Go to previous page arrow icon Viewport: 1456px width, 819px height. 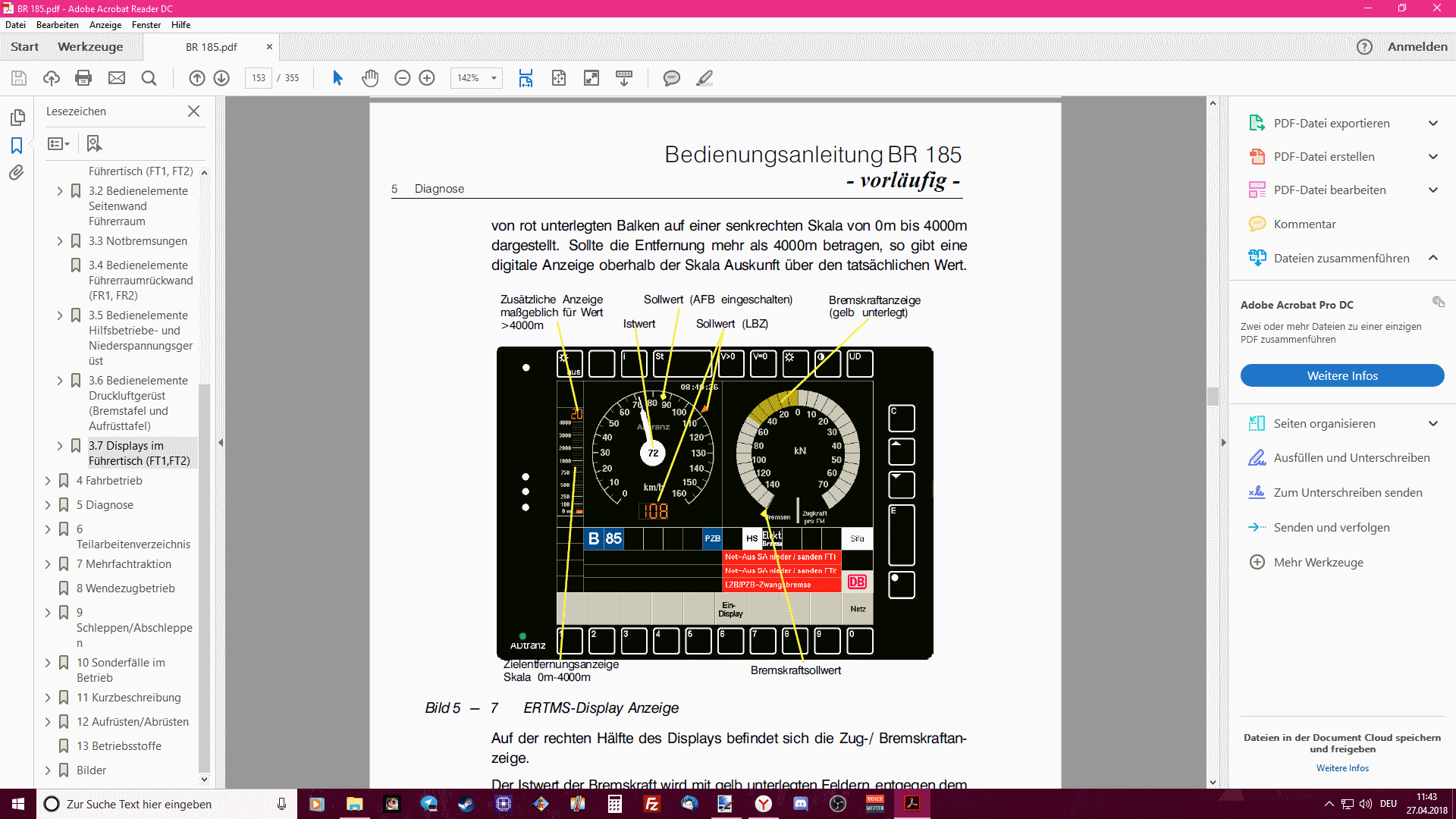[x=197, y=78]
